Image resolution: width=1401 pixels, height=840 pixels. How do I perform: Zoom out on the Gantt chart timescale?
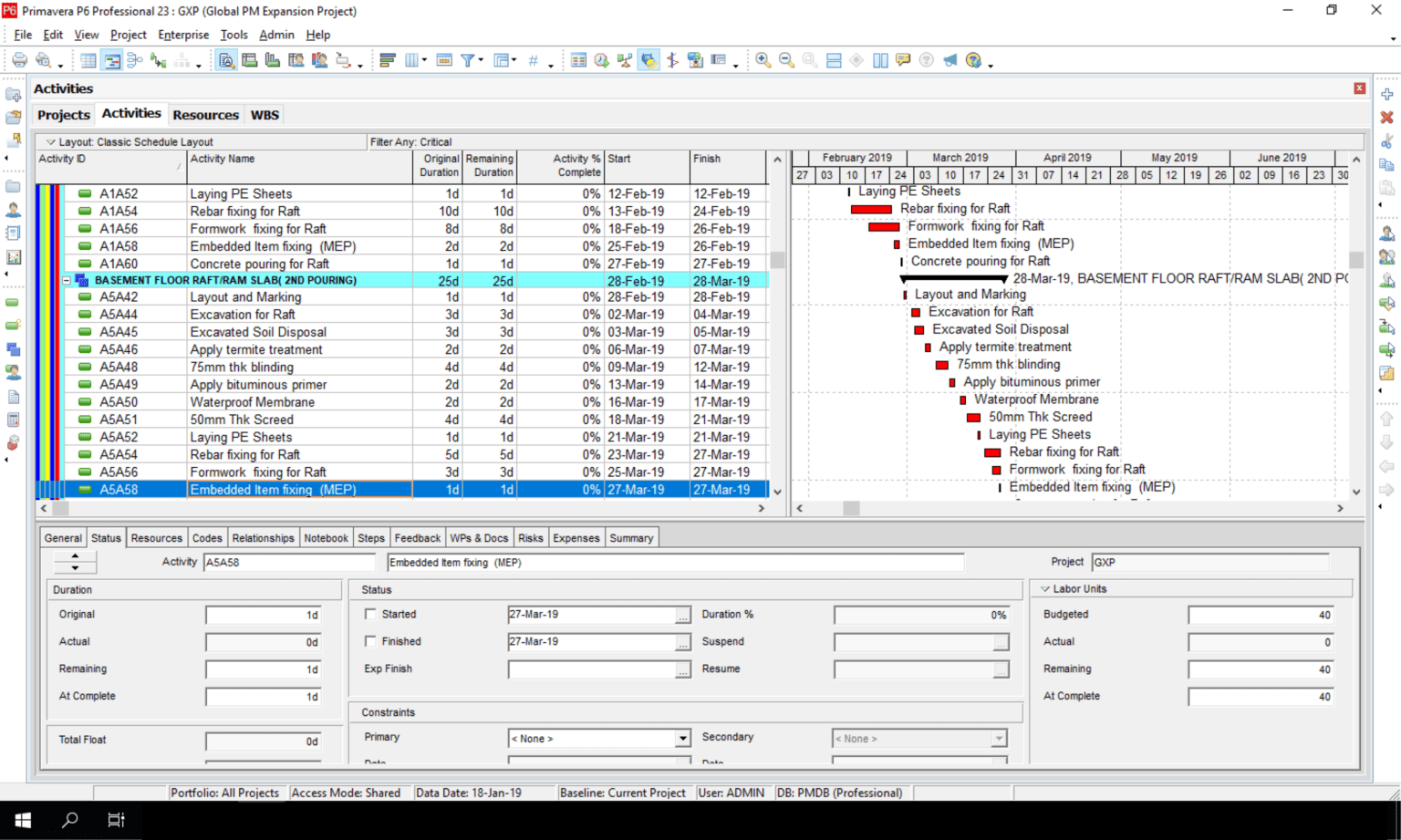pyautogui.click(x=786, y=60)
